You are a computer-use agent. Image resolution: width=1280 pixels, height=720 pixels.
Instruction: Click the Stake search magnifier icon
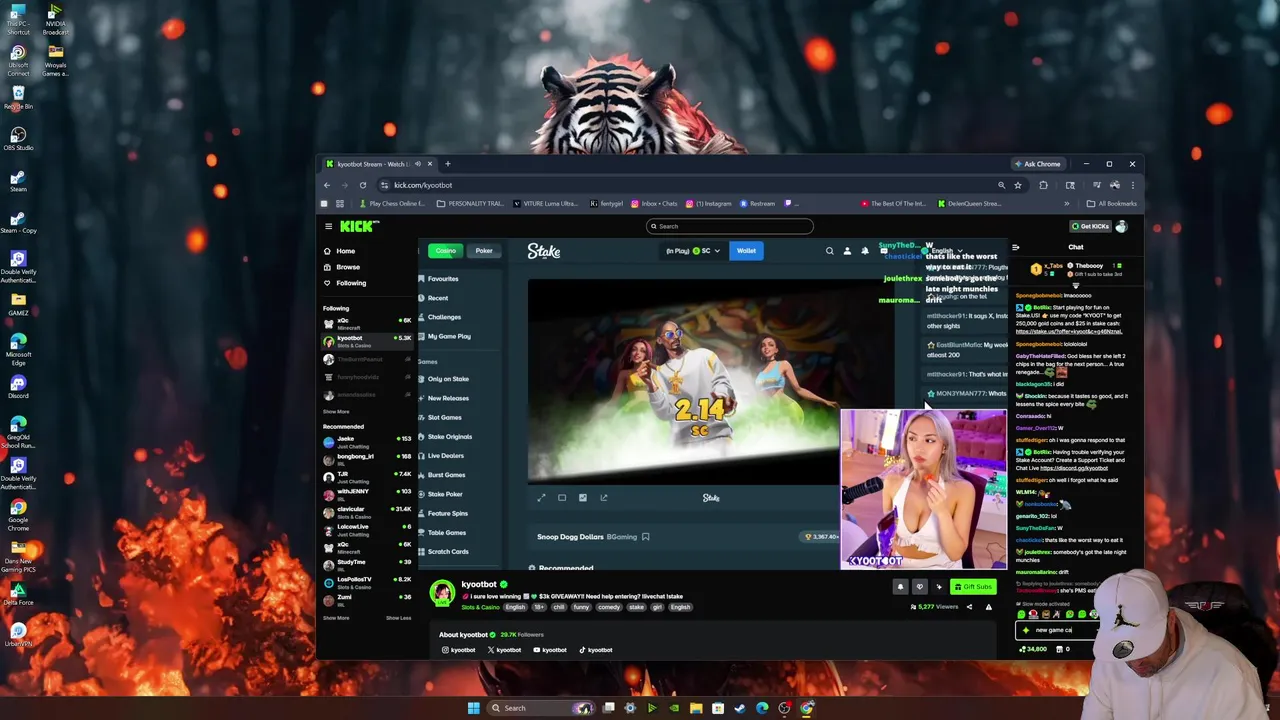pos(829,251)
